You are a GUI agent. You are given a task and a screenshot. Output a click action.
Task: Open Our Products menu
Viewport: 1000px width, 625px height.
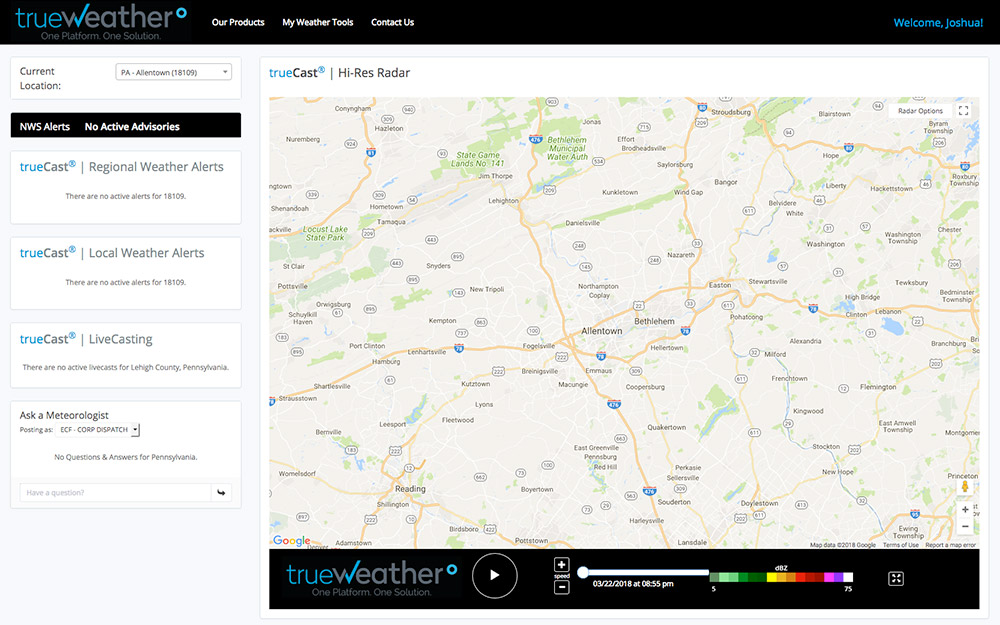point(238,22)
